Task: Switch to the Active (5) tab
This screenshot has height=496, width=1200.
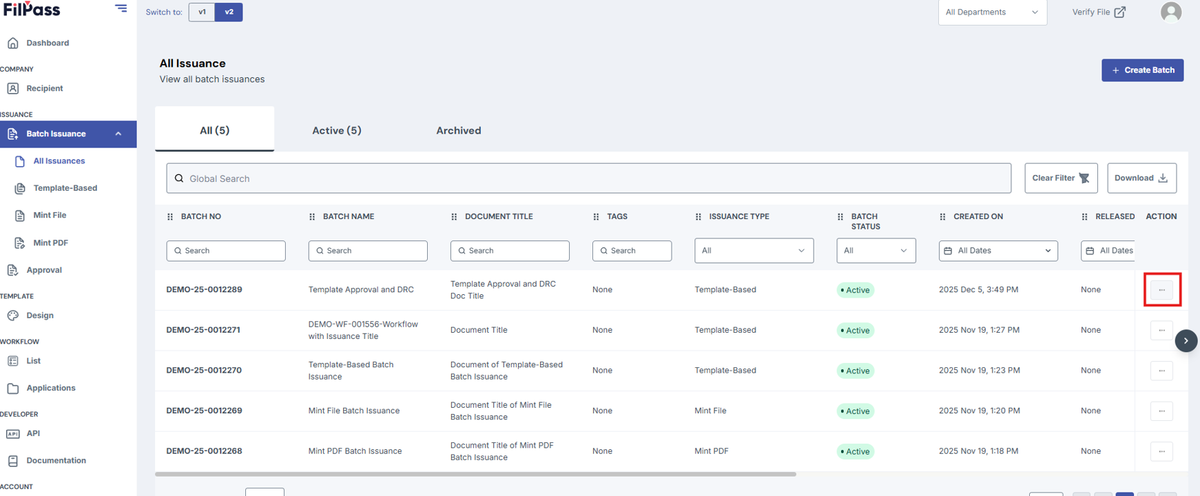Action: (x=336, y=130)
